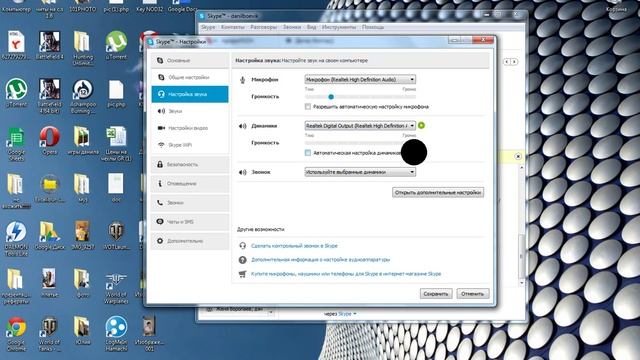Image resolution: width=640 pixels, height=360 pixels.
Task: Open Звонки menu in Skype menu bar
Action: [292, 27]
